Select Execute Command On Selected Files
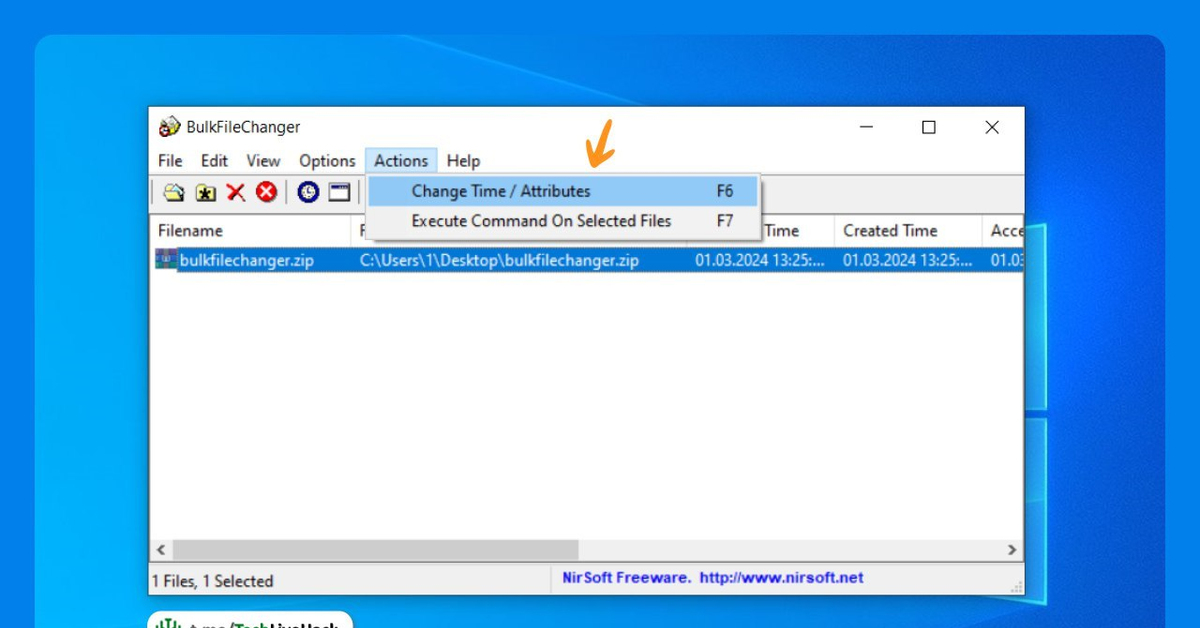Image resolution: width=1200 pixels, height=628 pixels. coord(541,221)
